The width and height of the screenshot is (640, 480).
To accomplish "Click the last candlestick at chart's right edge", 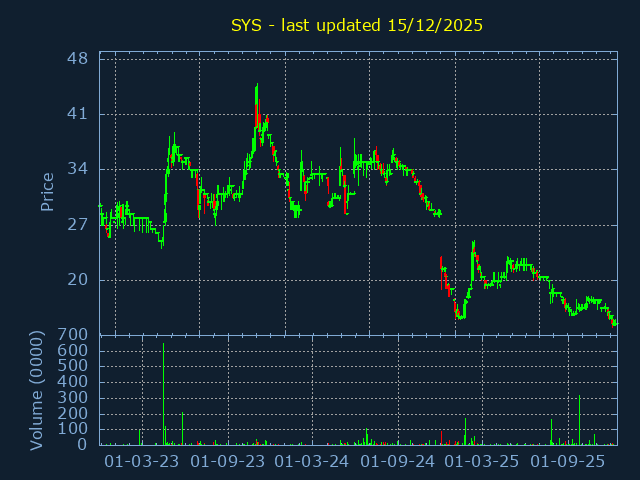I will [615, 323].
